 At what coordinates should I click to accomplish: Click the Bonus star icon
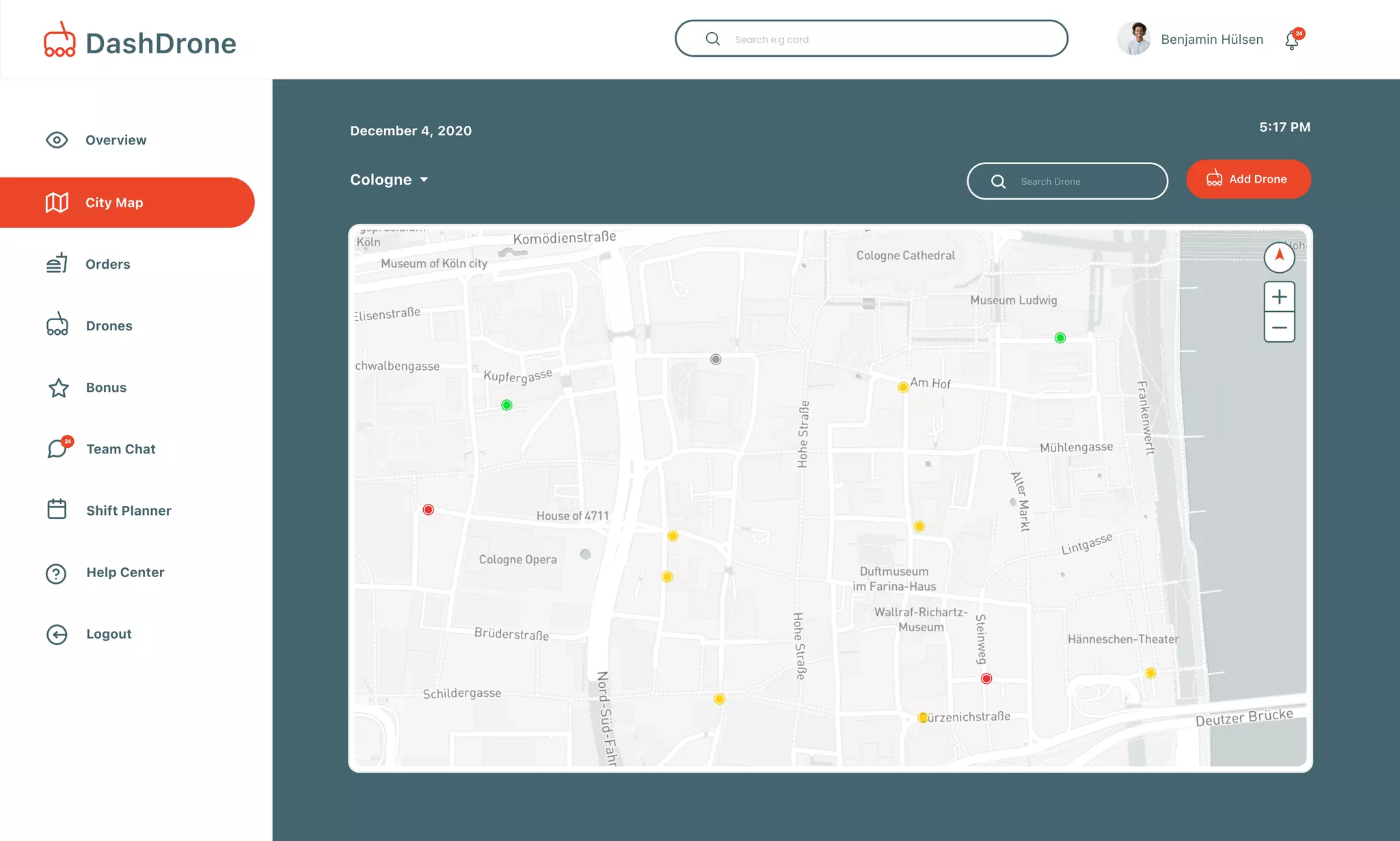click(x=59, y=388)
